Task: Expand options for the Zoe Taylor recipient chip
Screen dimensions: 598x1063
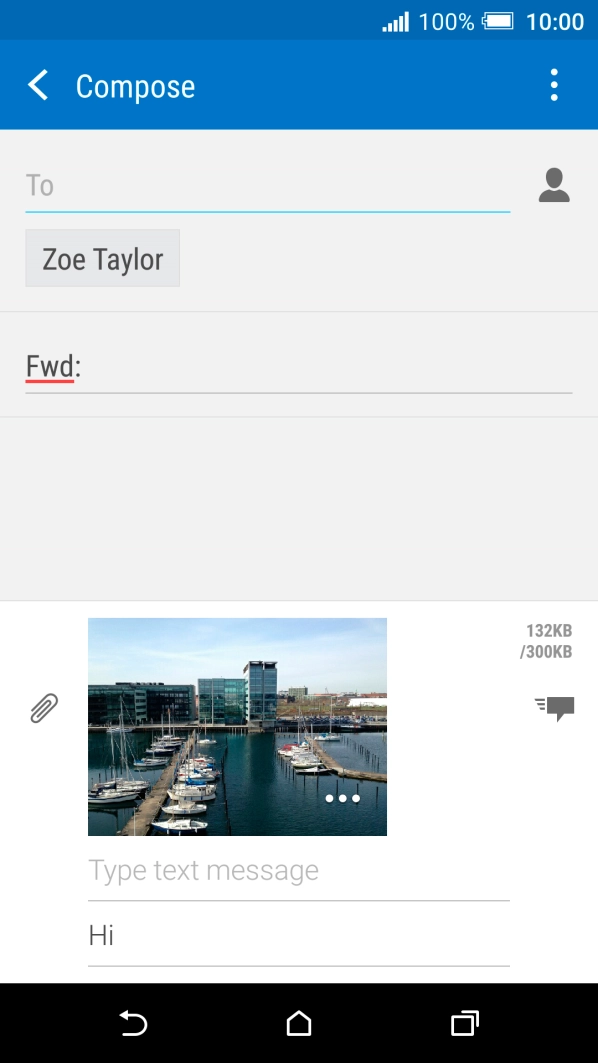Action: pos(102,258)
